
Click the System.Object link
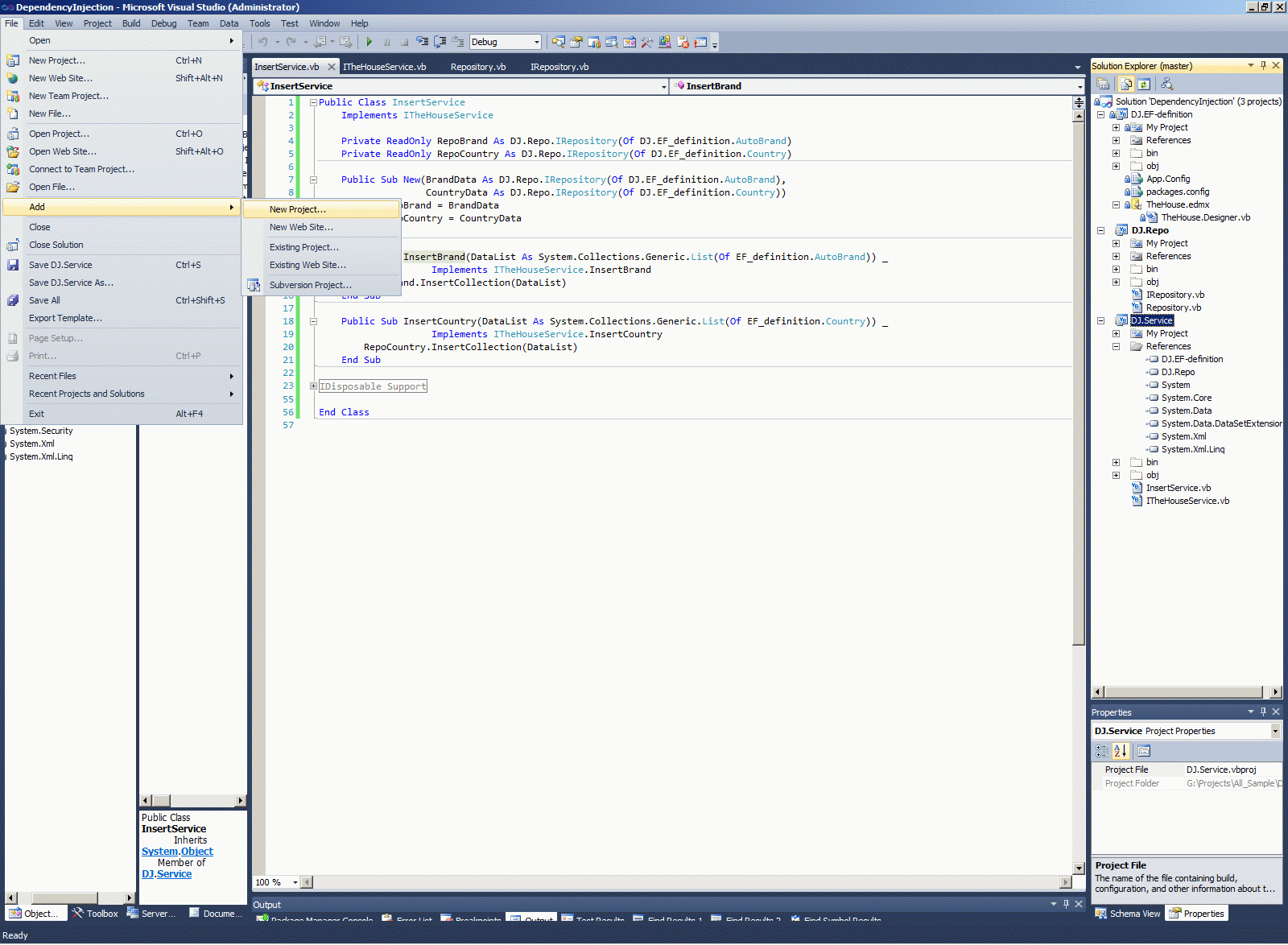177,852
